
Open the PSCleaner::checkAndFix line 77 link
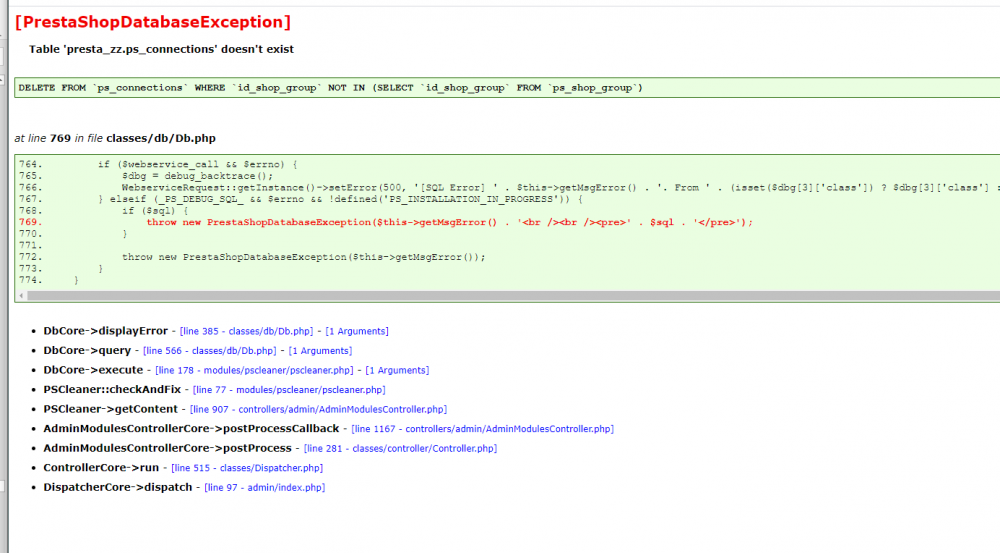pos(289,390)
